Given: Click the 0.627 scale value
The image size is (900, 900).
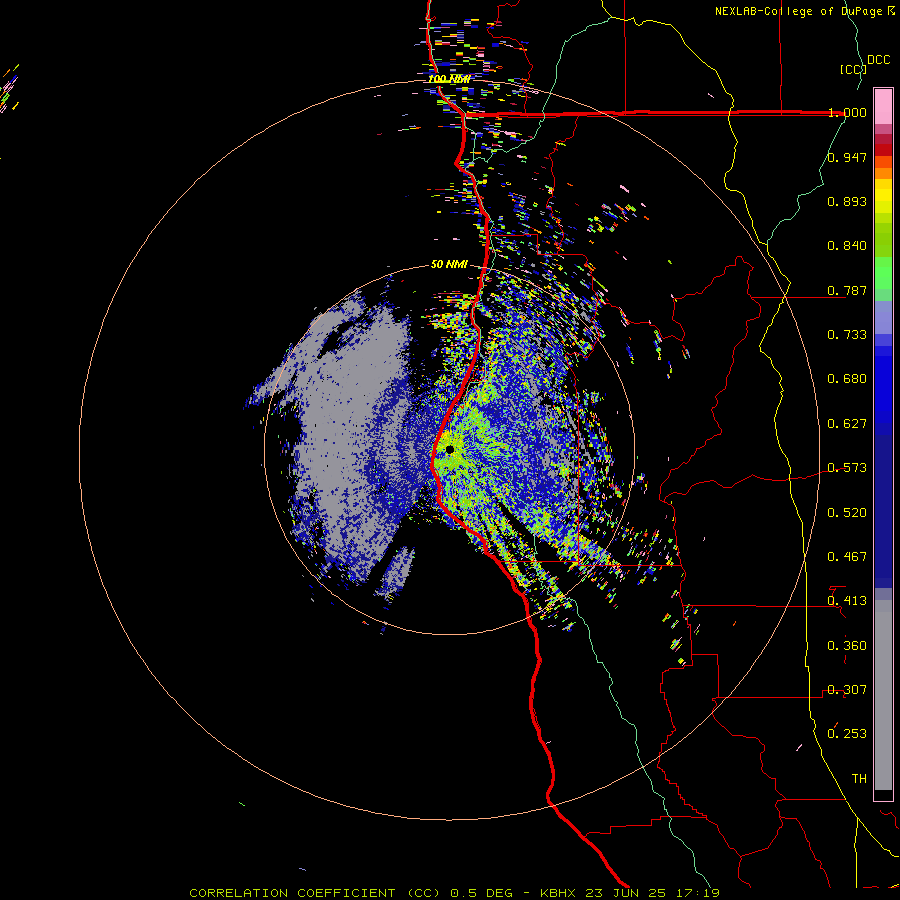Looking at the screenshot, I should [x=847, y=424].
